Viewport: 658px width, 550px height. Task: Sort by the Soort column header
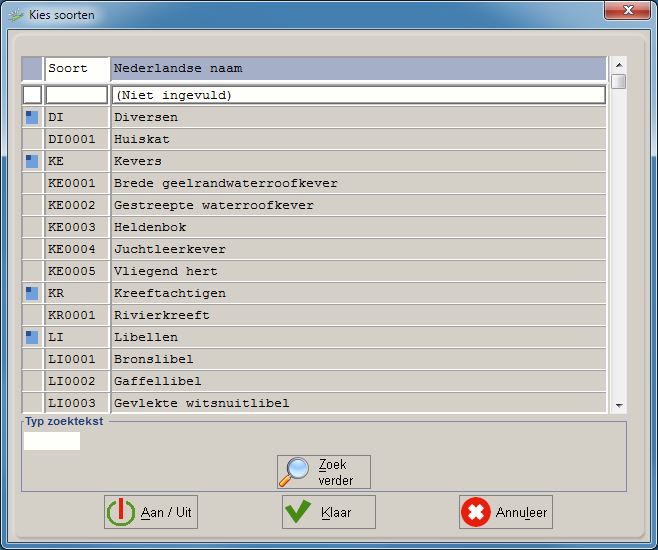pyautogui.click(x=76, y=69)
